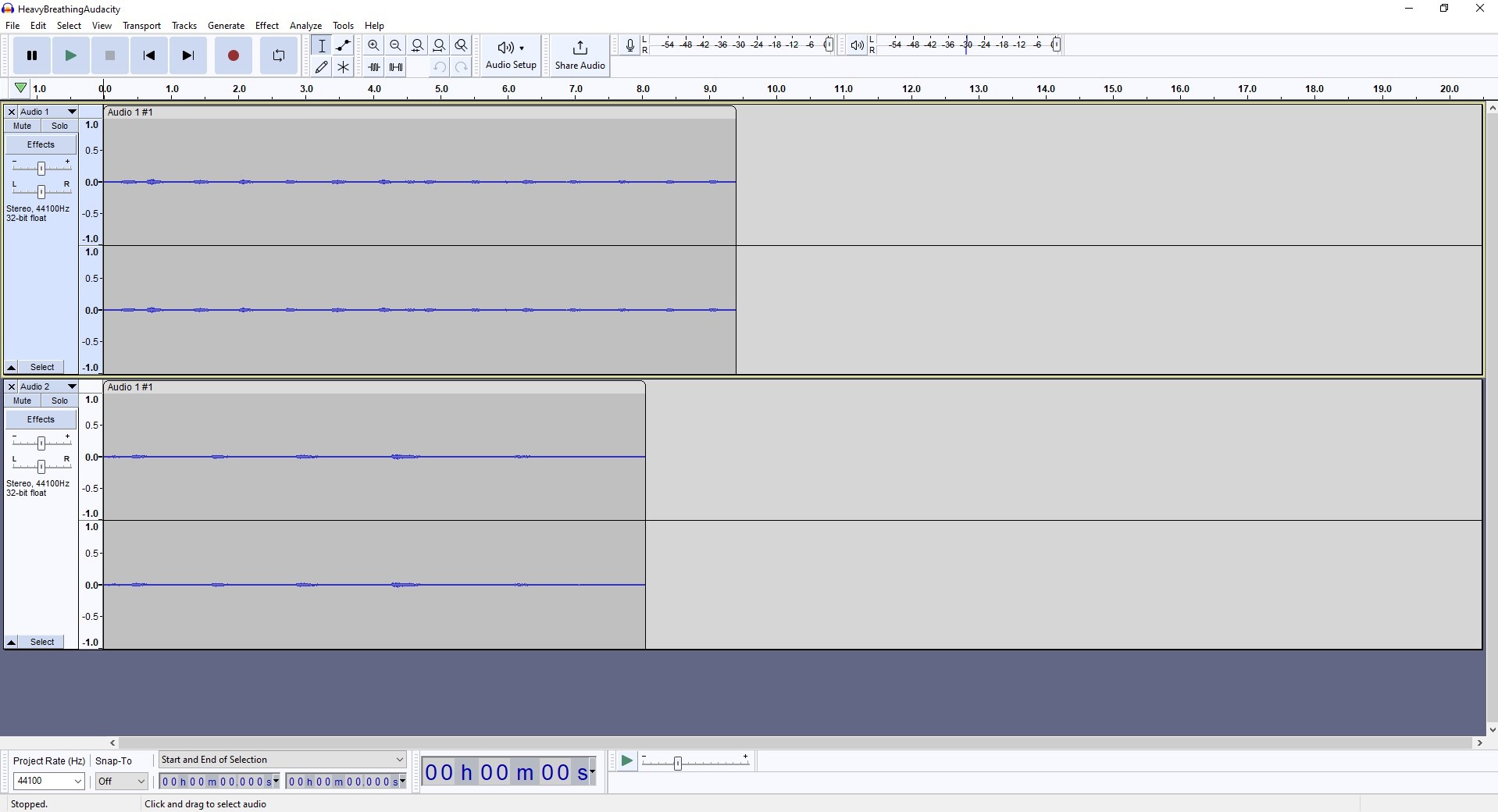Click the Trim audio outside selection icon
1498x812 pixels.
[374, 67]
